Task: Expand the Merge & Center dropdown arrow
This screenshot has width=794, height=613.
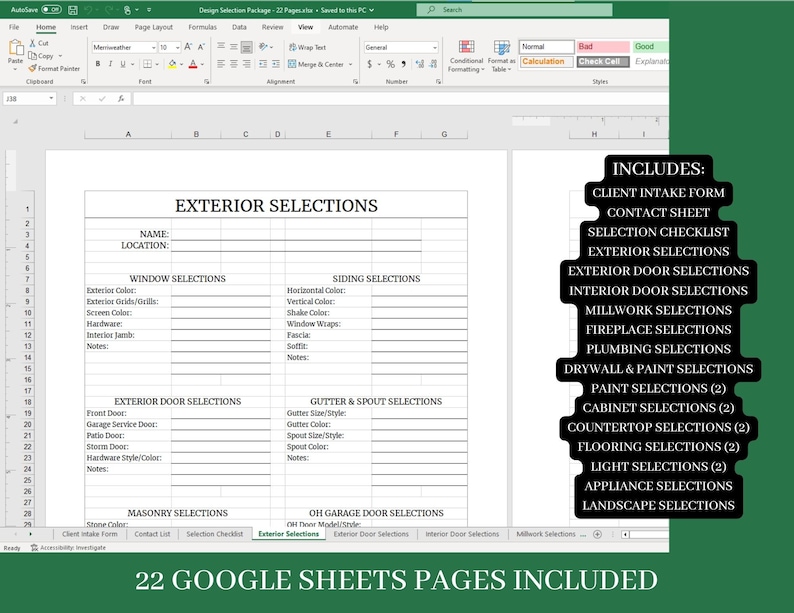Action: (x=350, y=64)
